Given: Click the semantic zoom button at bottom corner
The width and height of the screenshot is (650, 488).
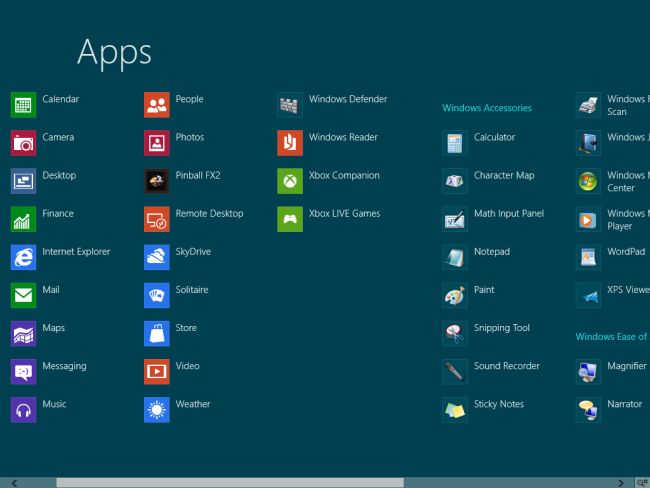Looking at the screenshot, I should tap(643, 483).
